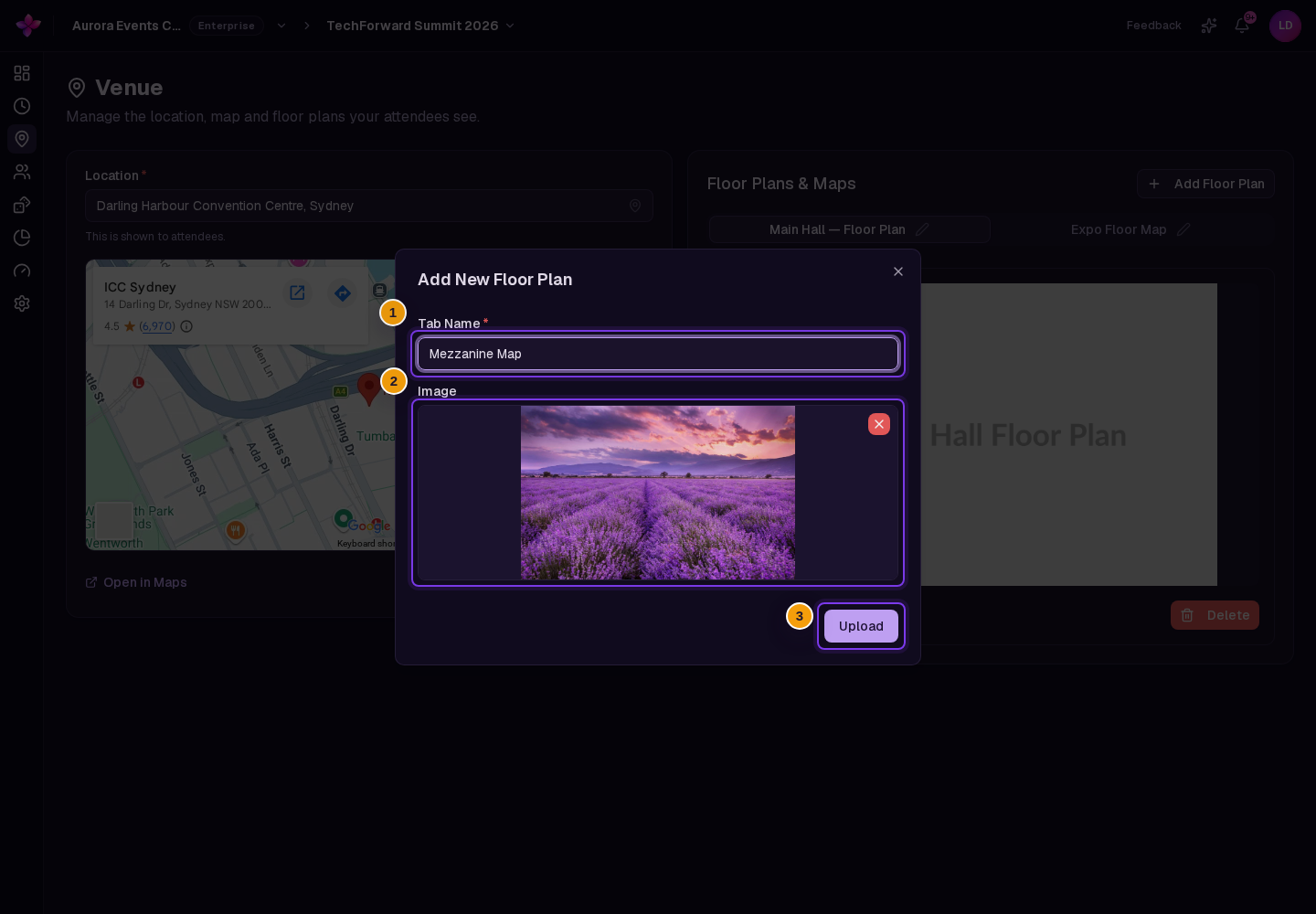
Task: Open the dashboard icon in sidebar
Action: [x=22, y=73]
